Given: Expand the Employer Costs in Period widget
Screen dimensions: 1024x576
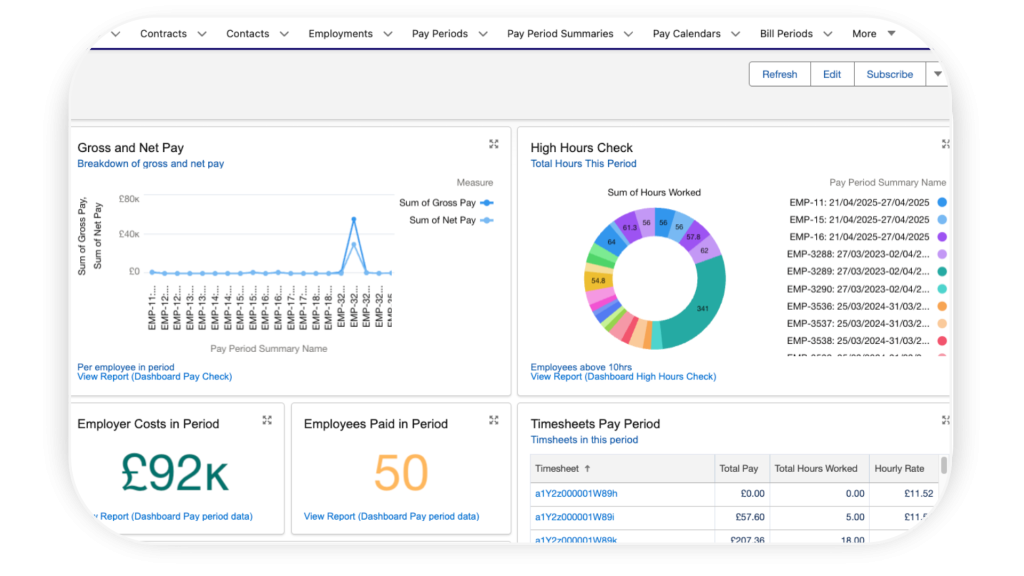Looking at the screenshot, I should tap(267, 420).
